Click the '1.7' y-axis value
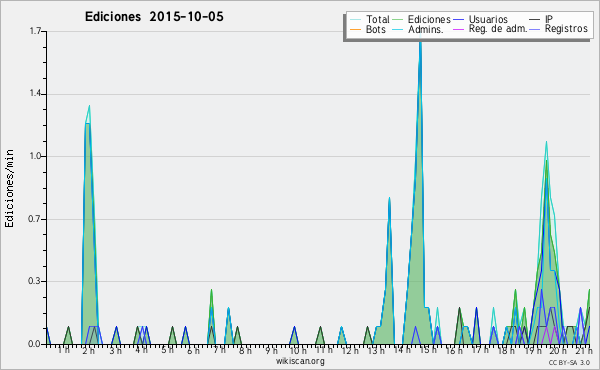This screenshot has width=600, height=370. pos(35,31)
